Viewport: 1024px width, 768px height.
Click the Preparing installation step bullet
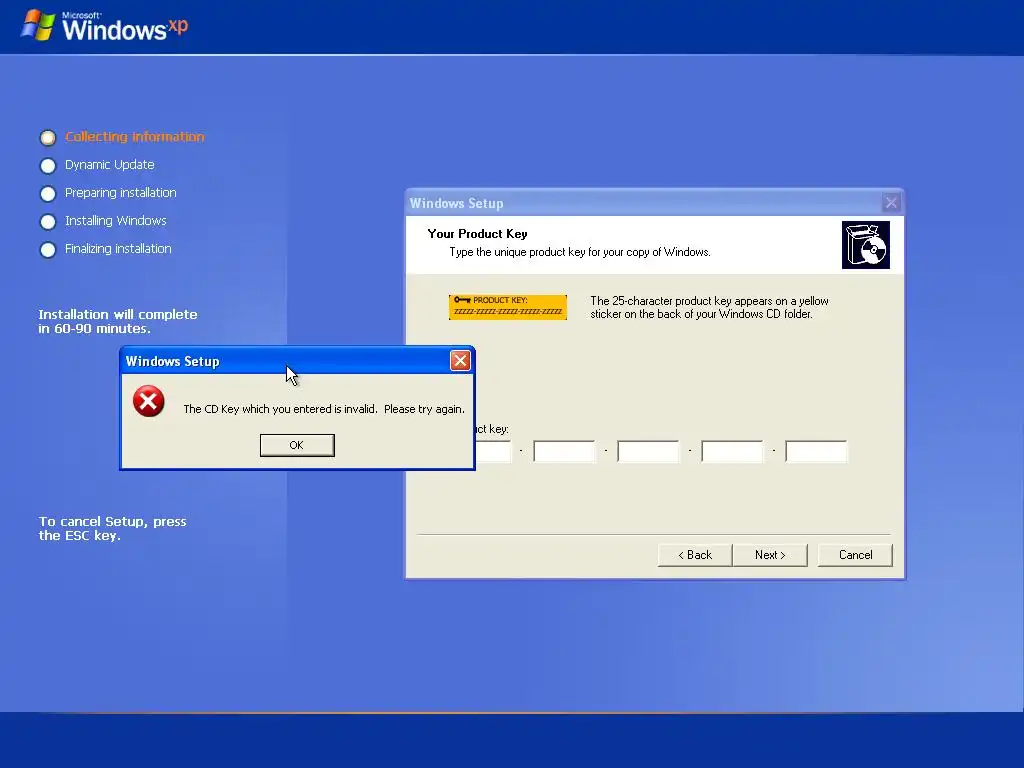(x=48, y=194)
